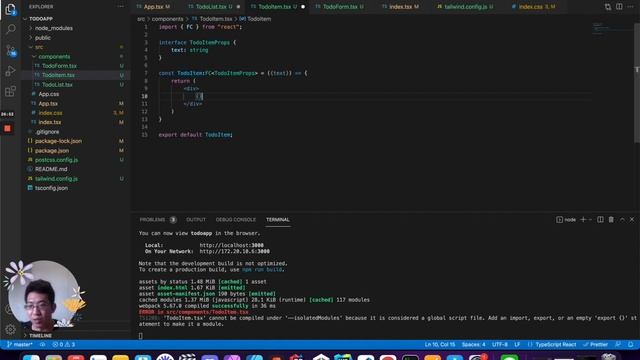Maximize panel with up chevron
640x360 pixels.
622,220
